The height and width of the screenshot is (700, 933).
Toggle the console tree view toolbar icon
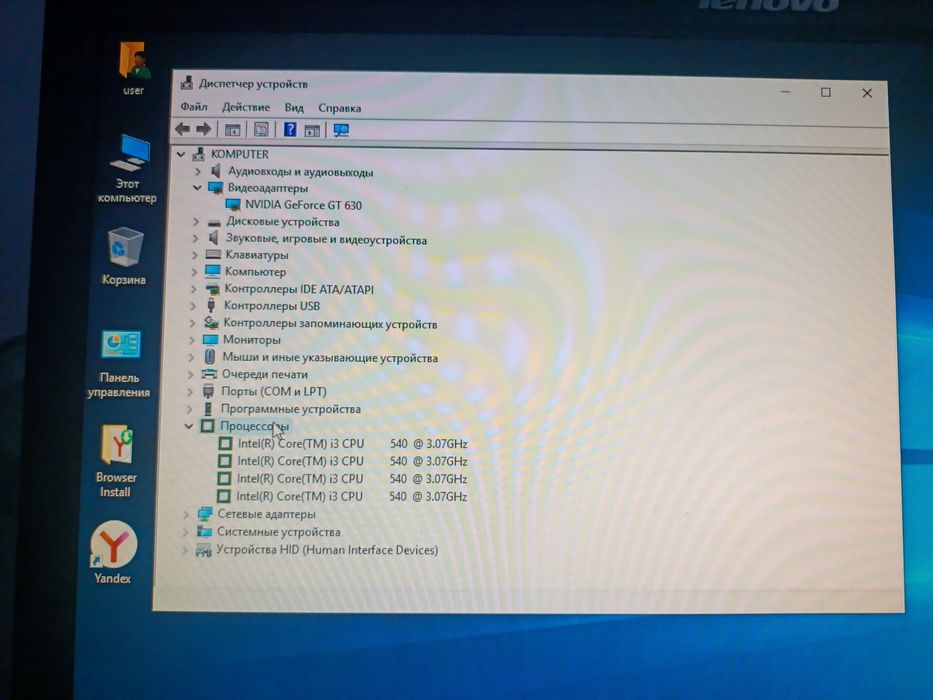(x=232, y=129)
